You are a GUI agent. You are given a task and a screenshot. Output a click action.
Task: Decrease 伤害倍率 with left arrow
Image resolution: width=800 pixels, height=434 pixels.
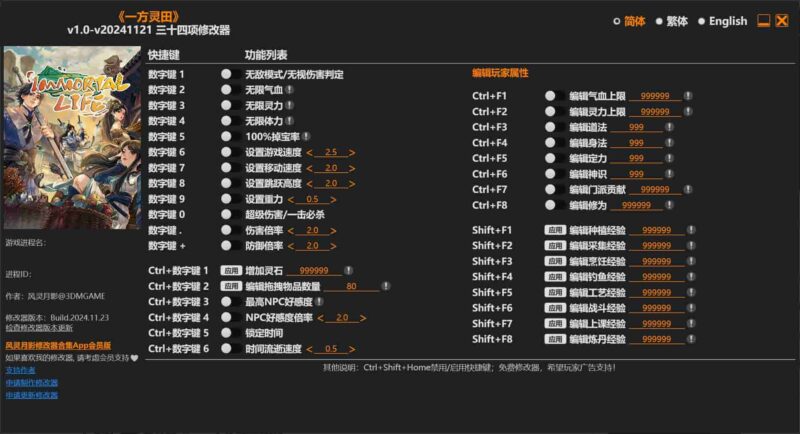click(290, 231)
